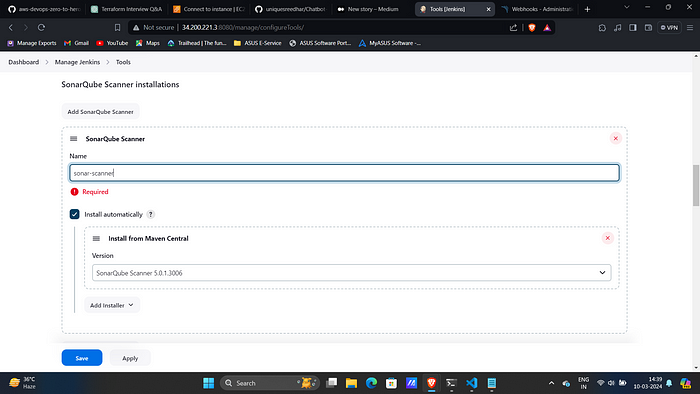
Task: Open ASUS E-Service bookmark folder
Action: click(258, 43)
